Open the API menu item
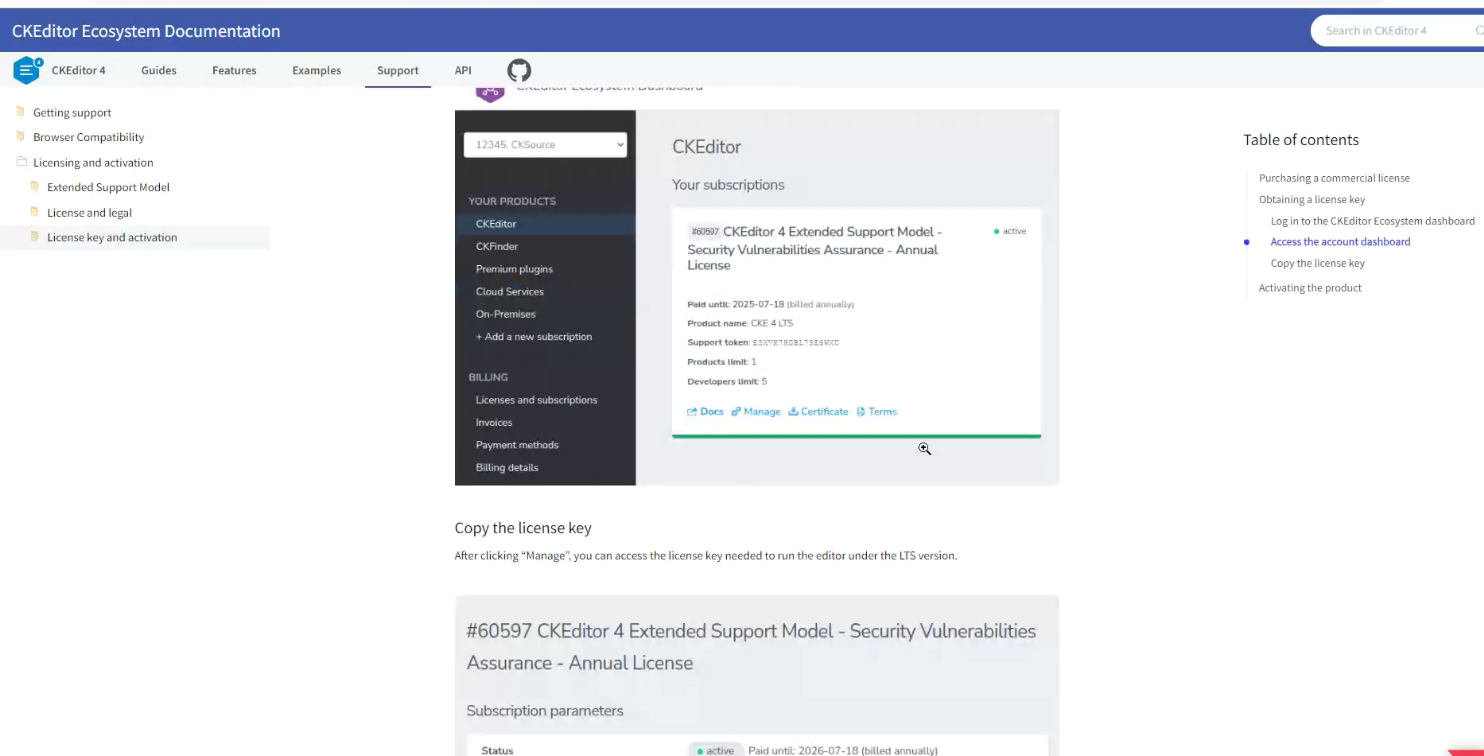This screenshot has width=1484, height=756. click(x=463, y=70)
